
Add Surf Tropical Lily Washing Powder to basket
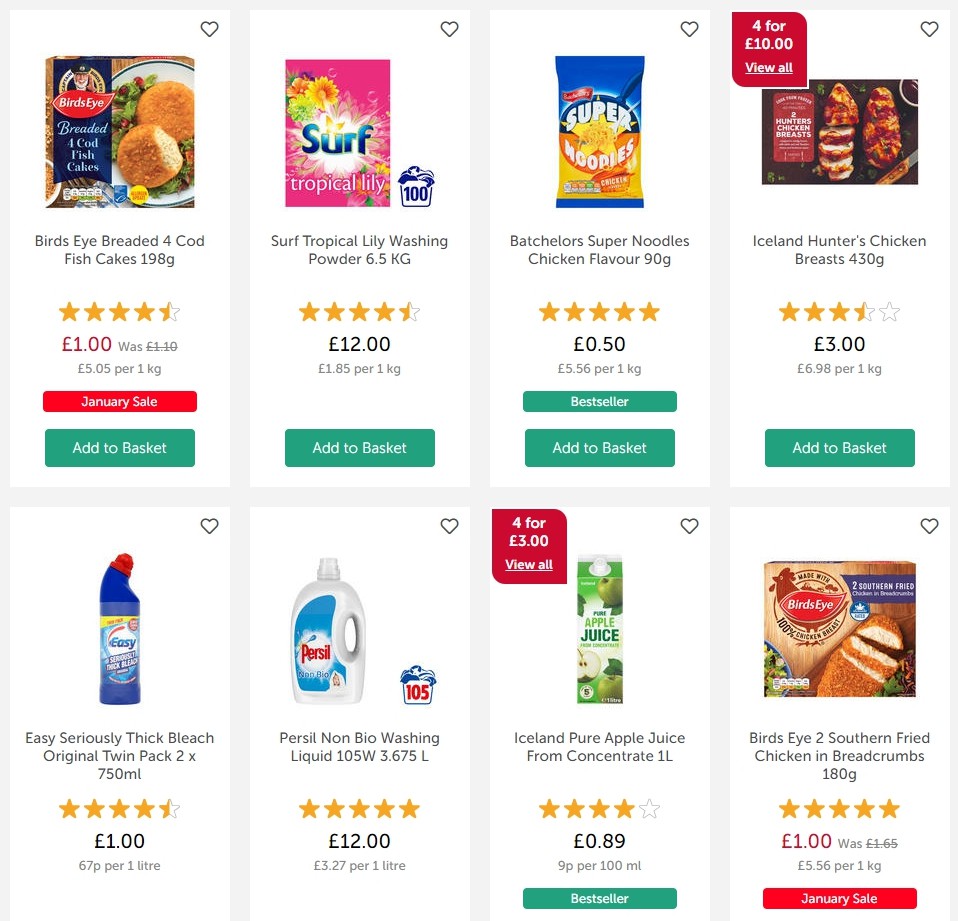pyautogui.click(x=359, y=448)
